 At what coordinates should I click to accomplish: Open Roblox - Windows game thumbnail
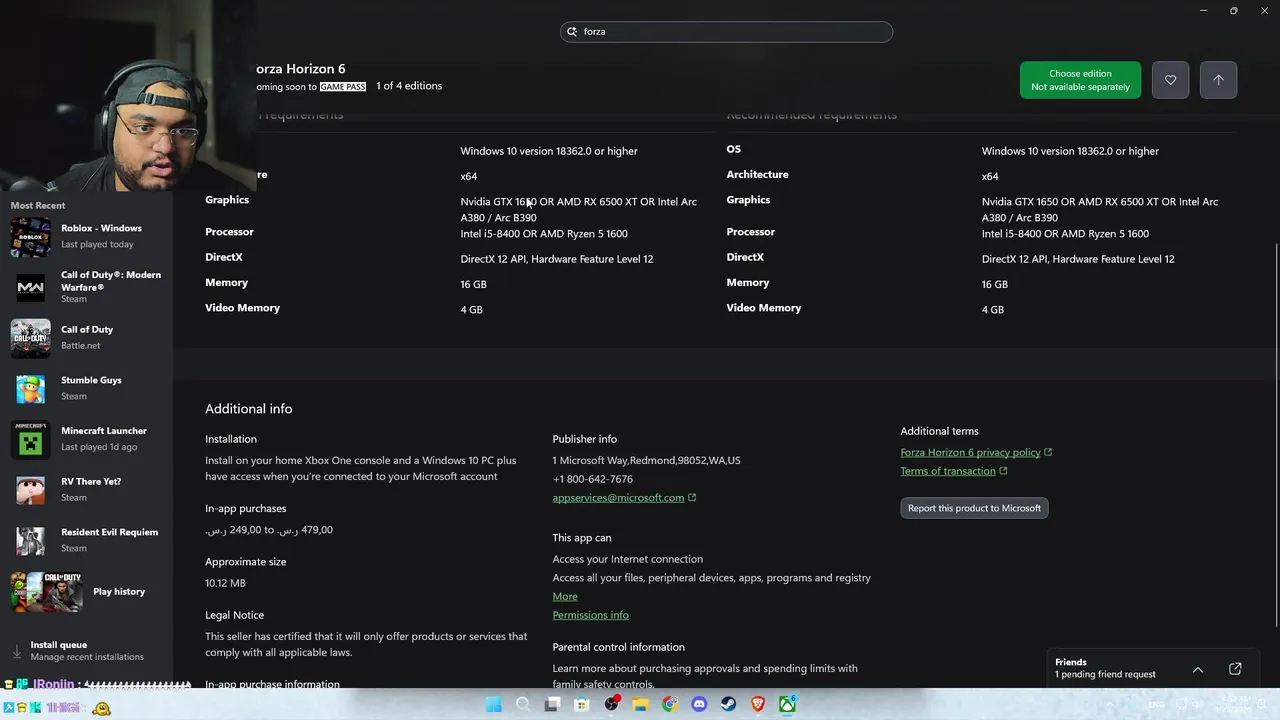coord(30,237)
